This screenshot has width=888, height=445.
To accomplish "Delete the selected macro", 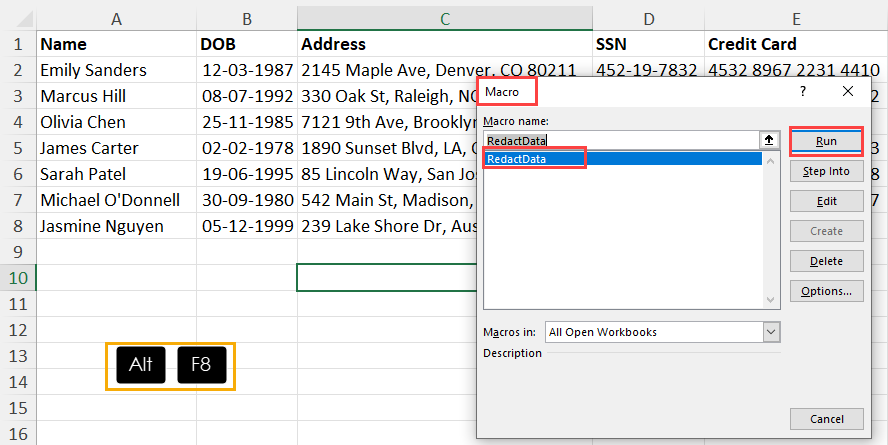I will click(x=826, y=261).
